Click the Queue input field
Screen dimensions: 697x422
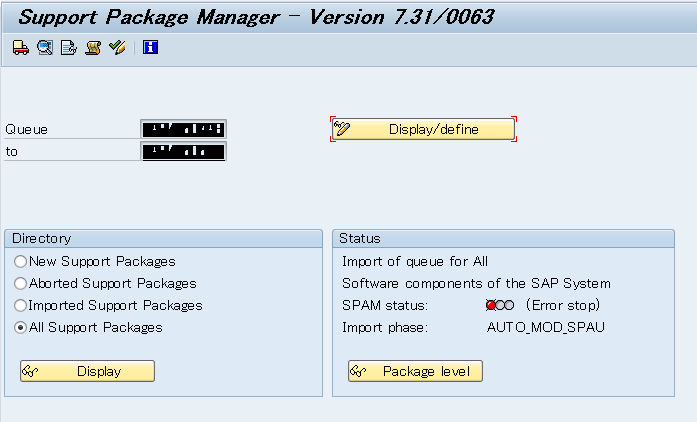[x=184, y=129]
